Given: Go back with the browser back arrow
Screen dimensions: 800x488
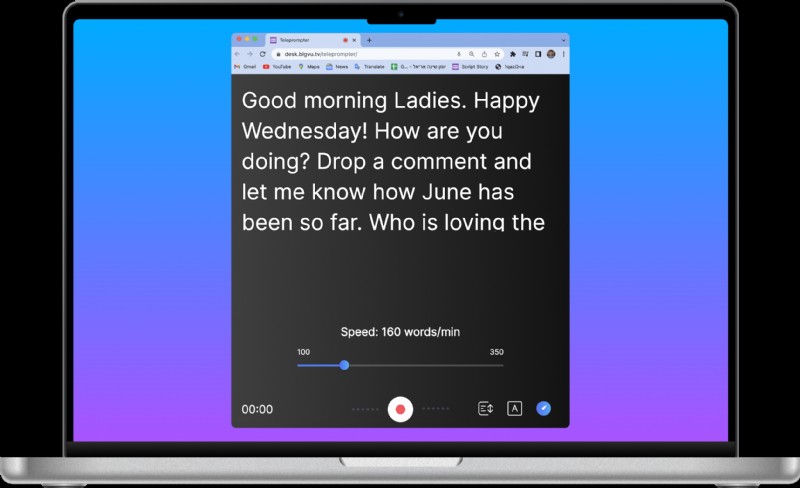Looking at the screenshot, I should (238, 54).
